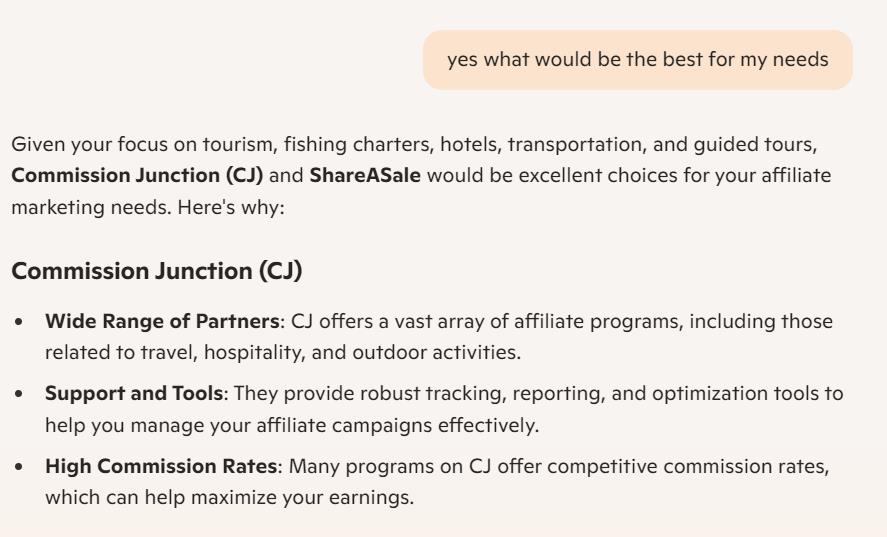Click the user message bubble about best needs

(x=637, y=60)
